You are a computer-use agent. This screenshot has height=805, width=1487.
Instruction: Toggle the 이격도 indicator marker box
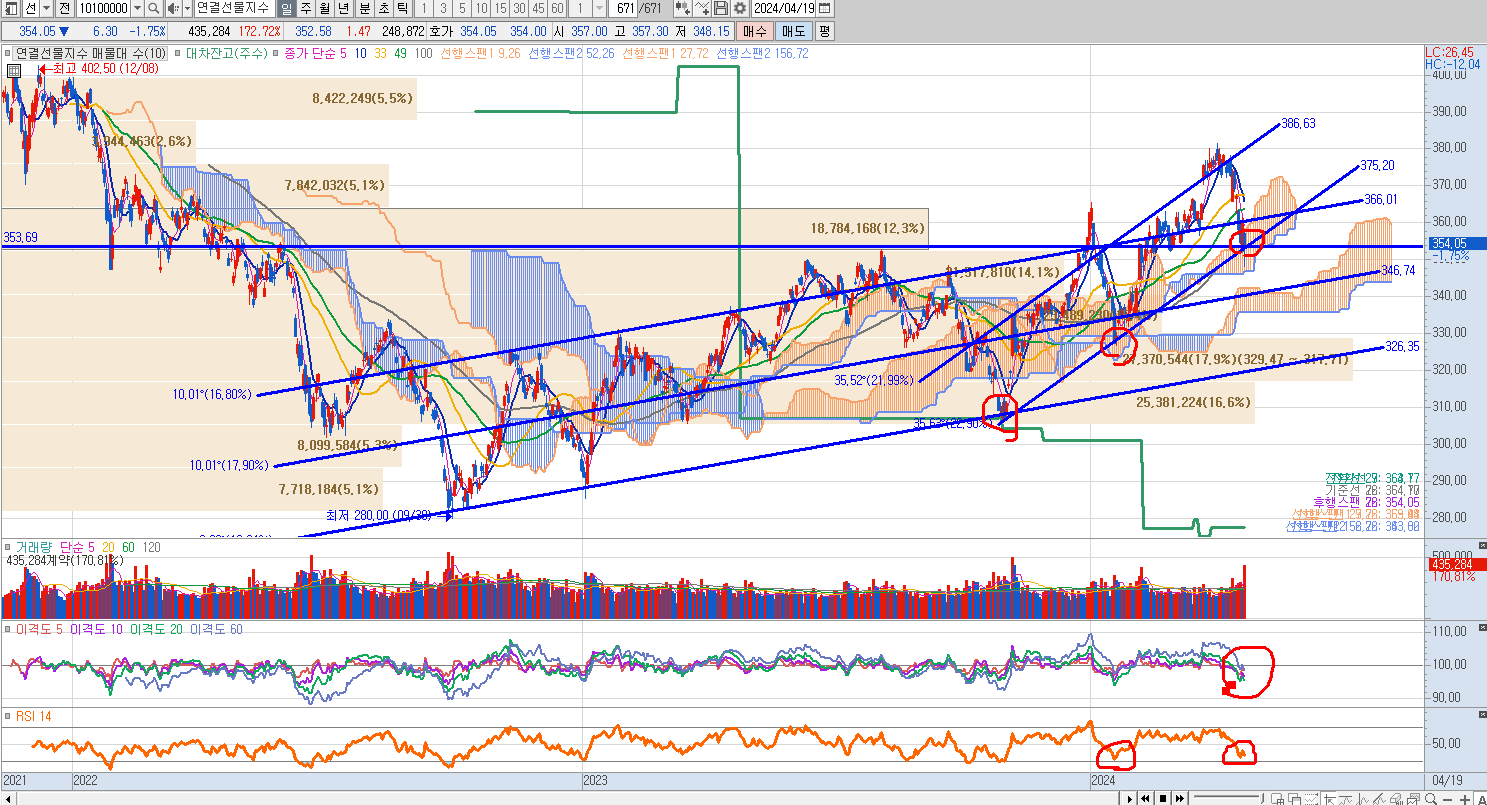(x=8, y=629)
